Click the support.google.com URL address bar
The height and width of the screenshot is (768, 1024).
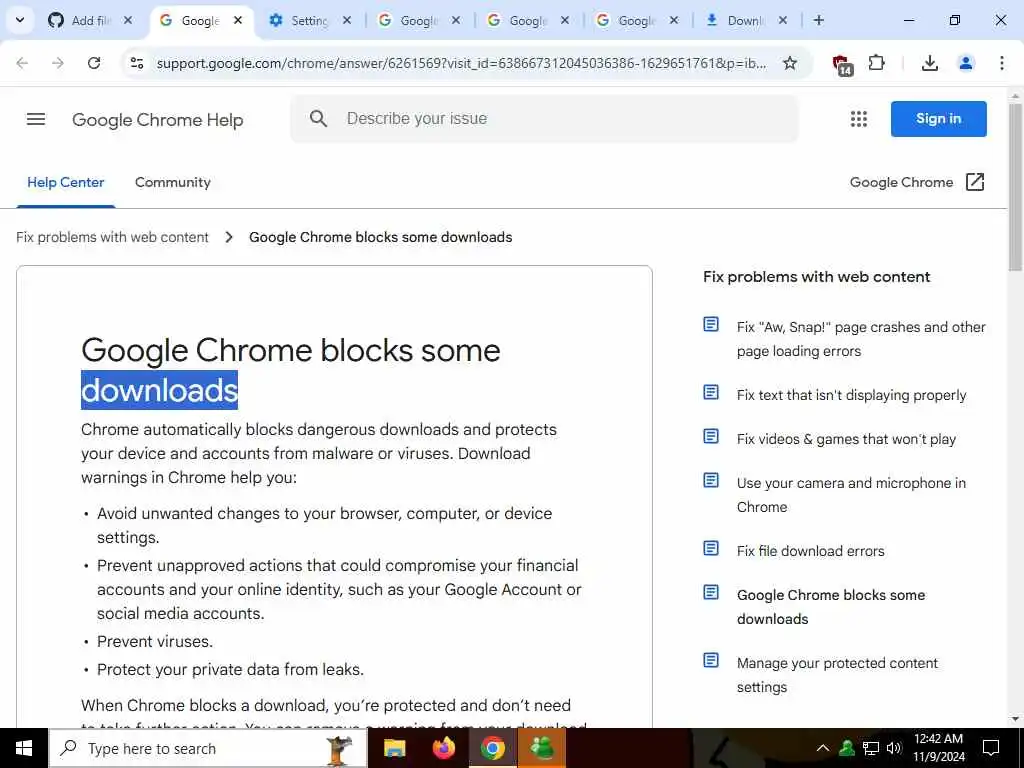point(461,63)
